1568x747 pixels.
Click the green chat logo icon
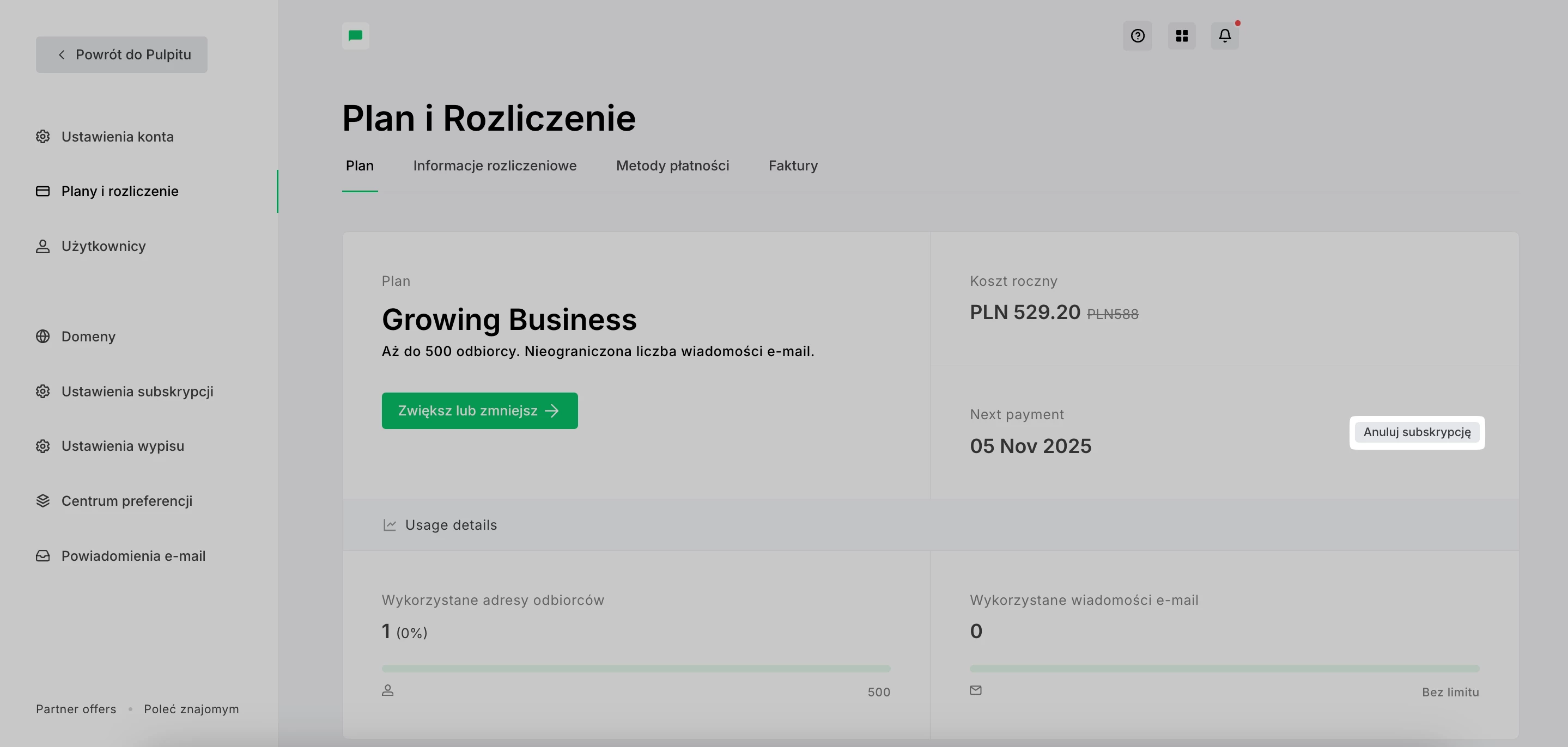[x=355, y=36]
